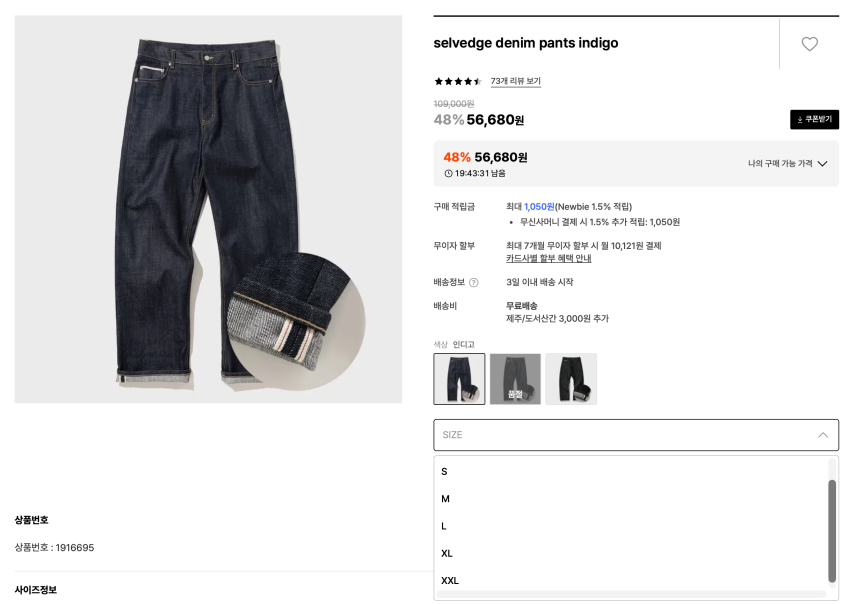Select the sold-out gray color swatch
Image resolution: width=849 pixels, height=605 pixels.
point(515,379)
